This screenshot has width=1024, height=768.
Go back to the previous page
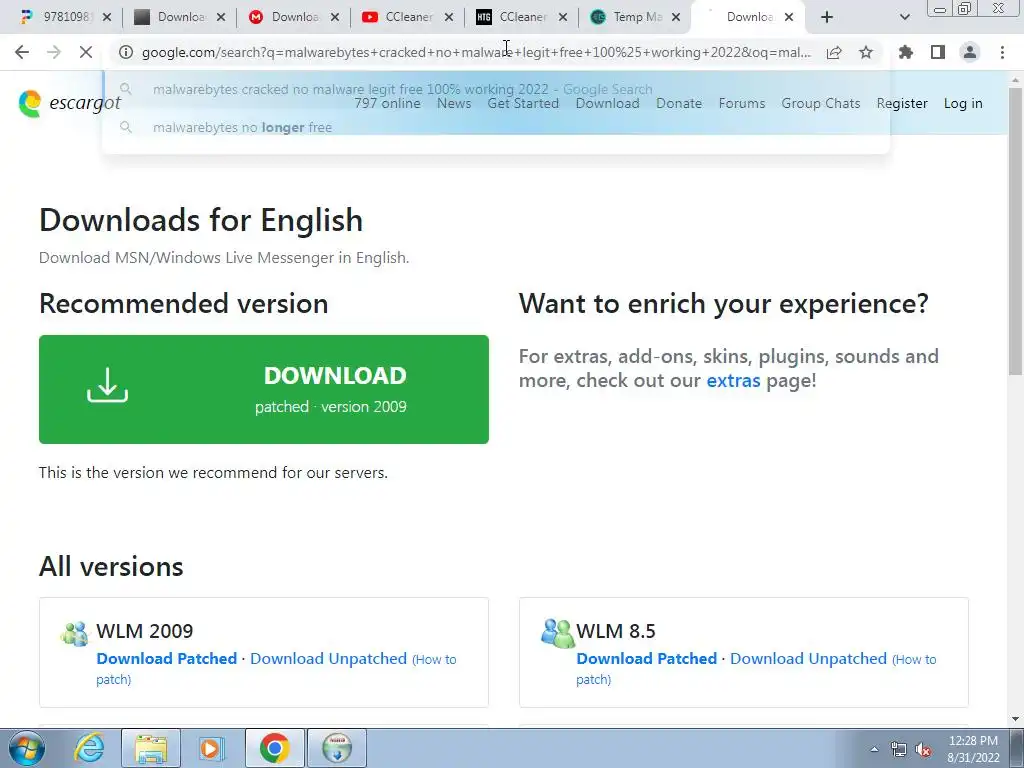pos(22,52)
